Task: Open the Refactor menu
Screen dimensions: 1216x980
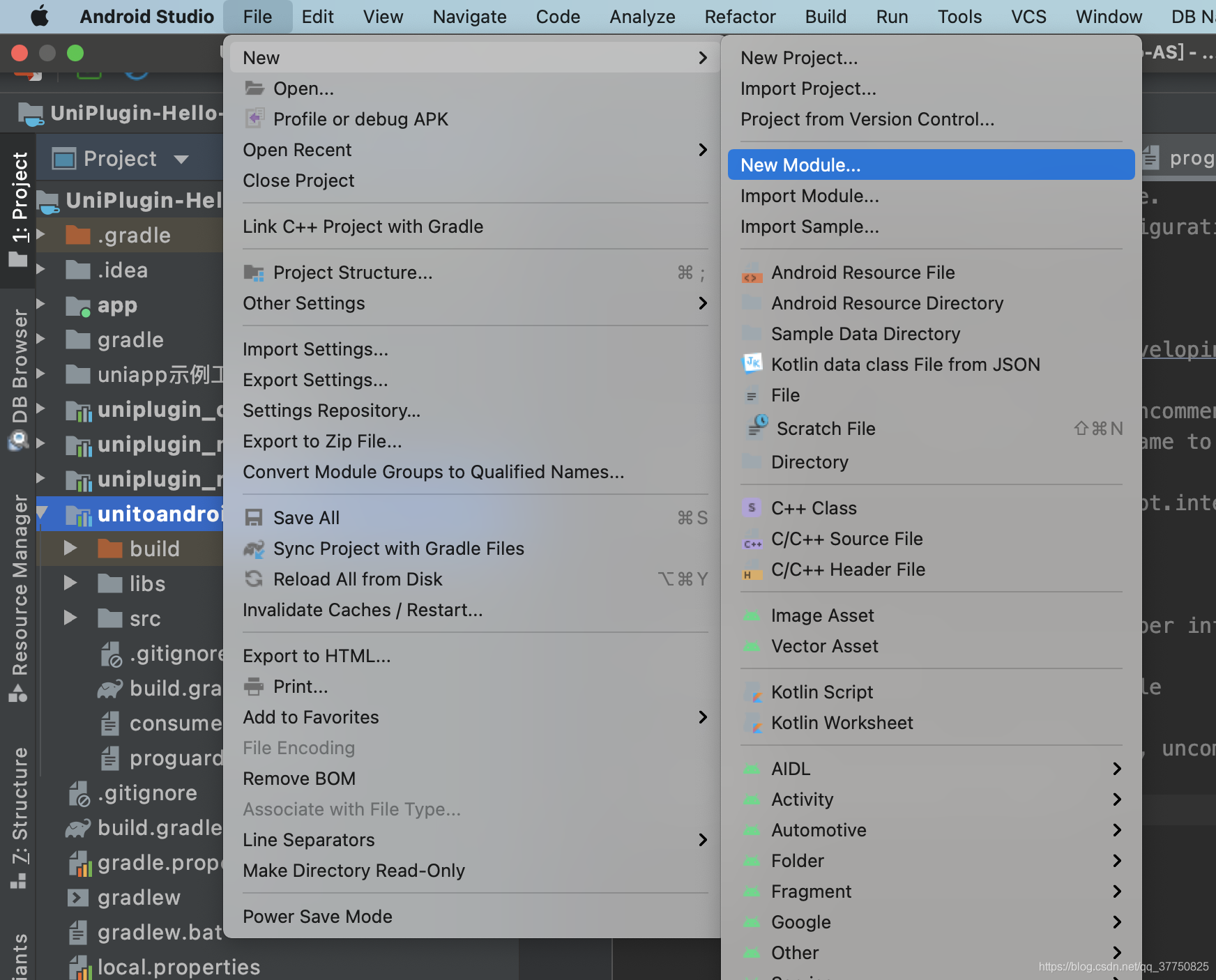Action: coord(740,17)
